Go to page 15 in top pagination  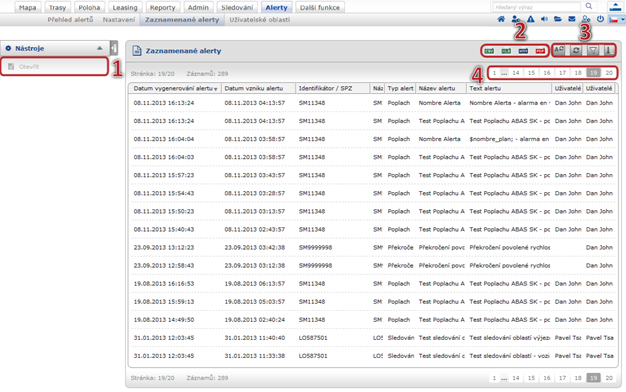531,73
